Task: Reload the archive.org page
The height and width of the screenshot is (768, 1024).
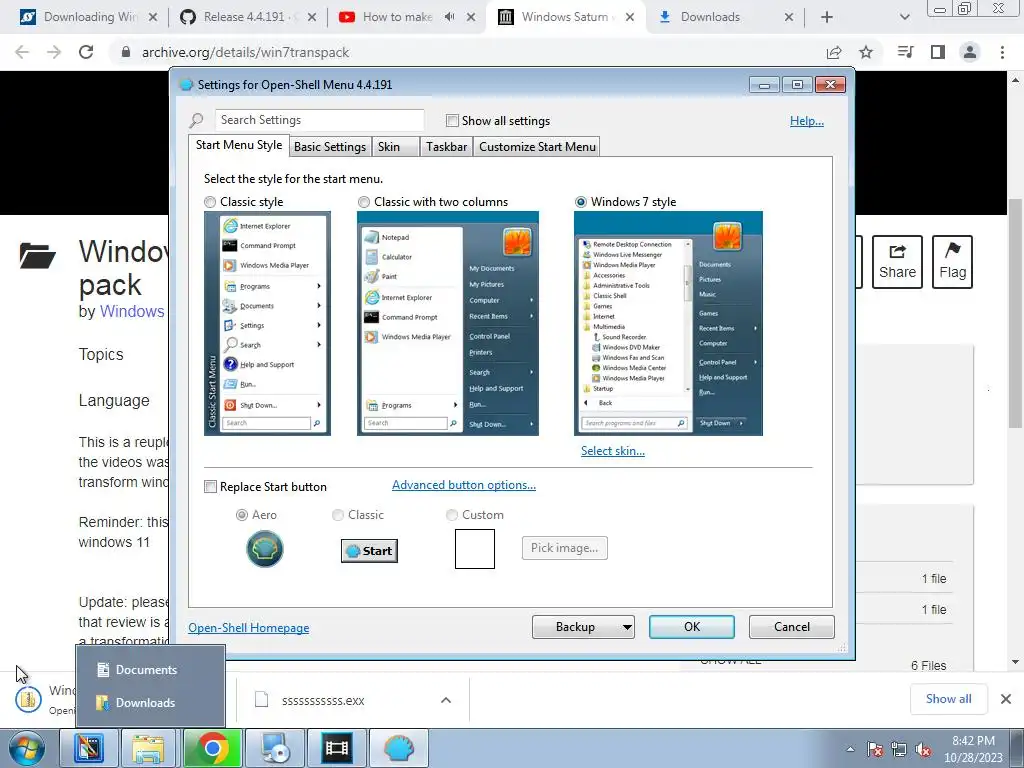Action: coord(86,52)
